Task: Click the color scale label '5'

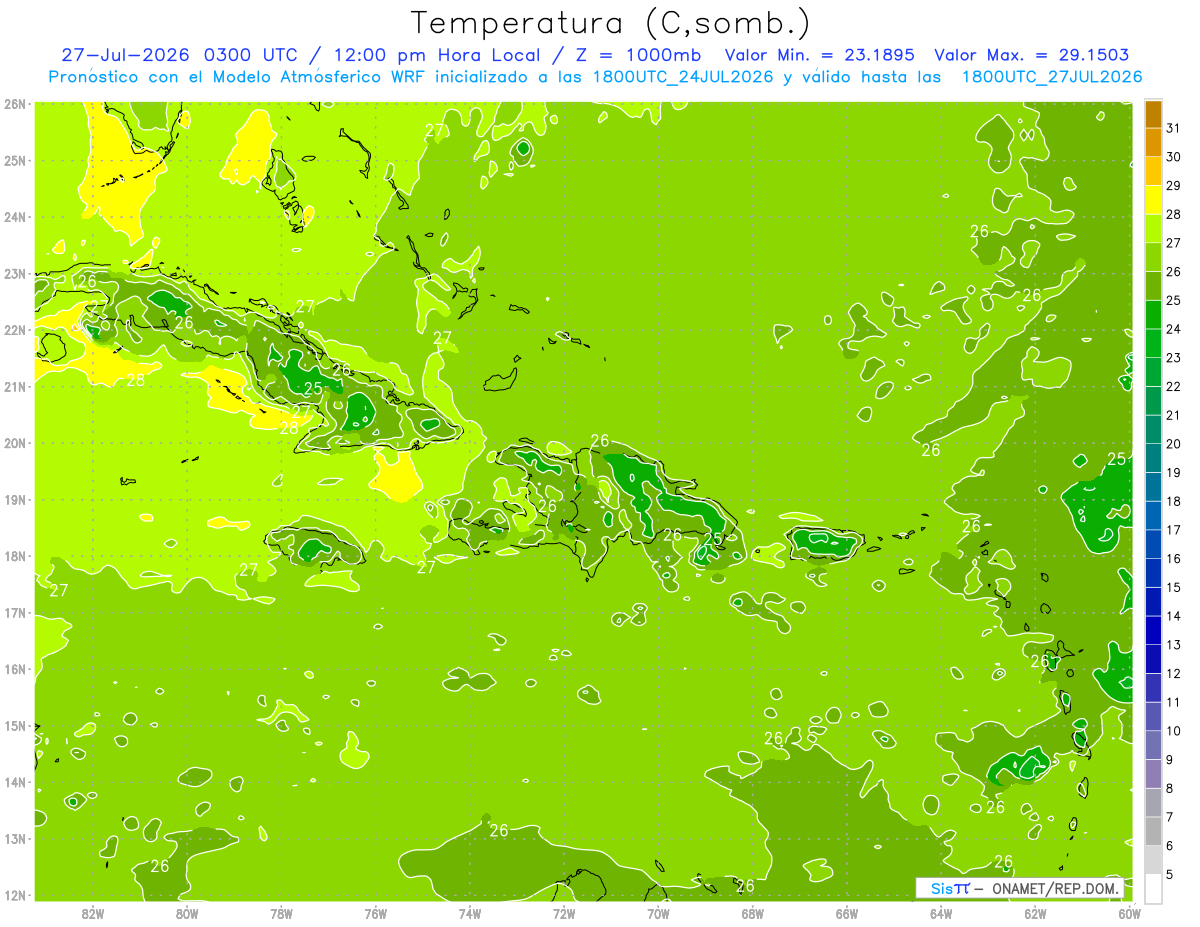Action: (1170, 874)
